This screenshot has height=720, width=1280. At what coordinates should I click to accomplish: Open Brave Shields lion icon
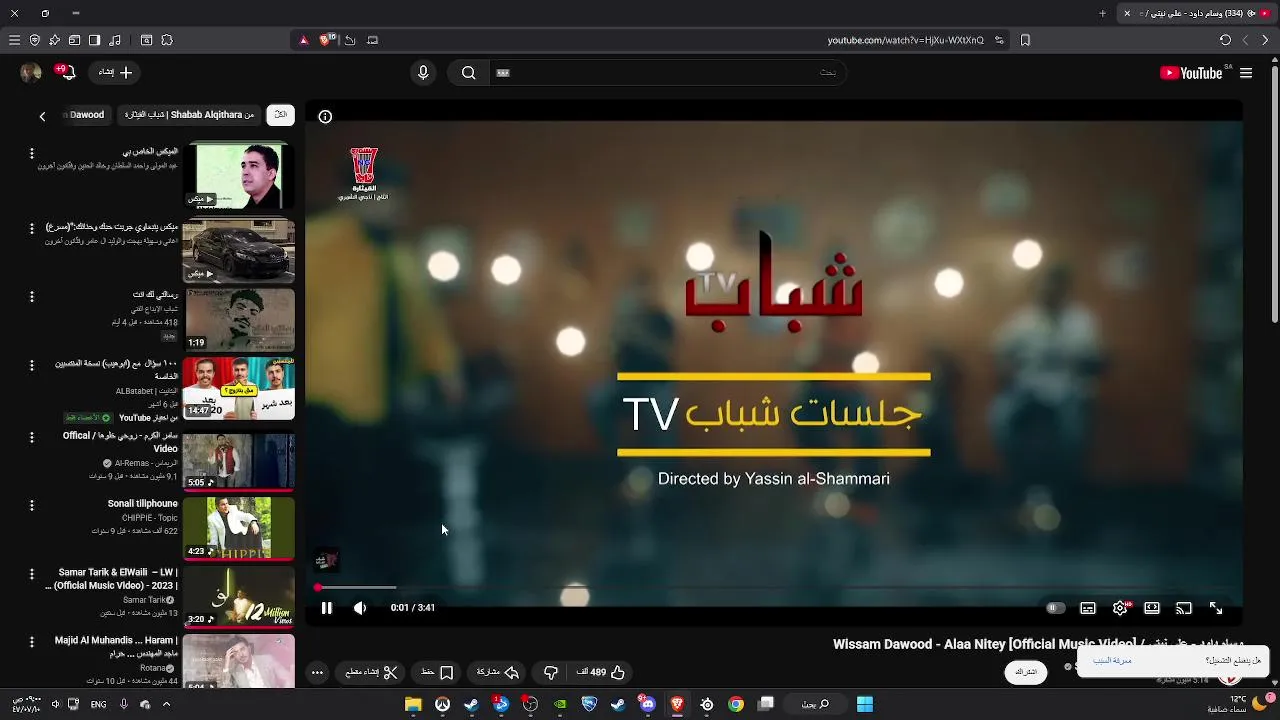click(x=325, y=40)
